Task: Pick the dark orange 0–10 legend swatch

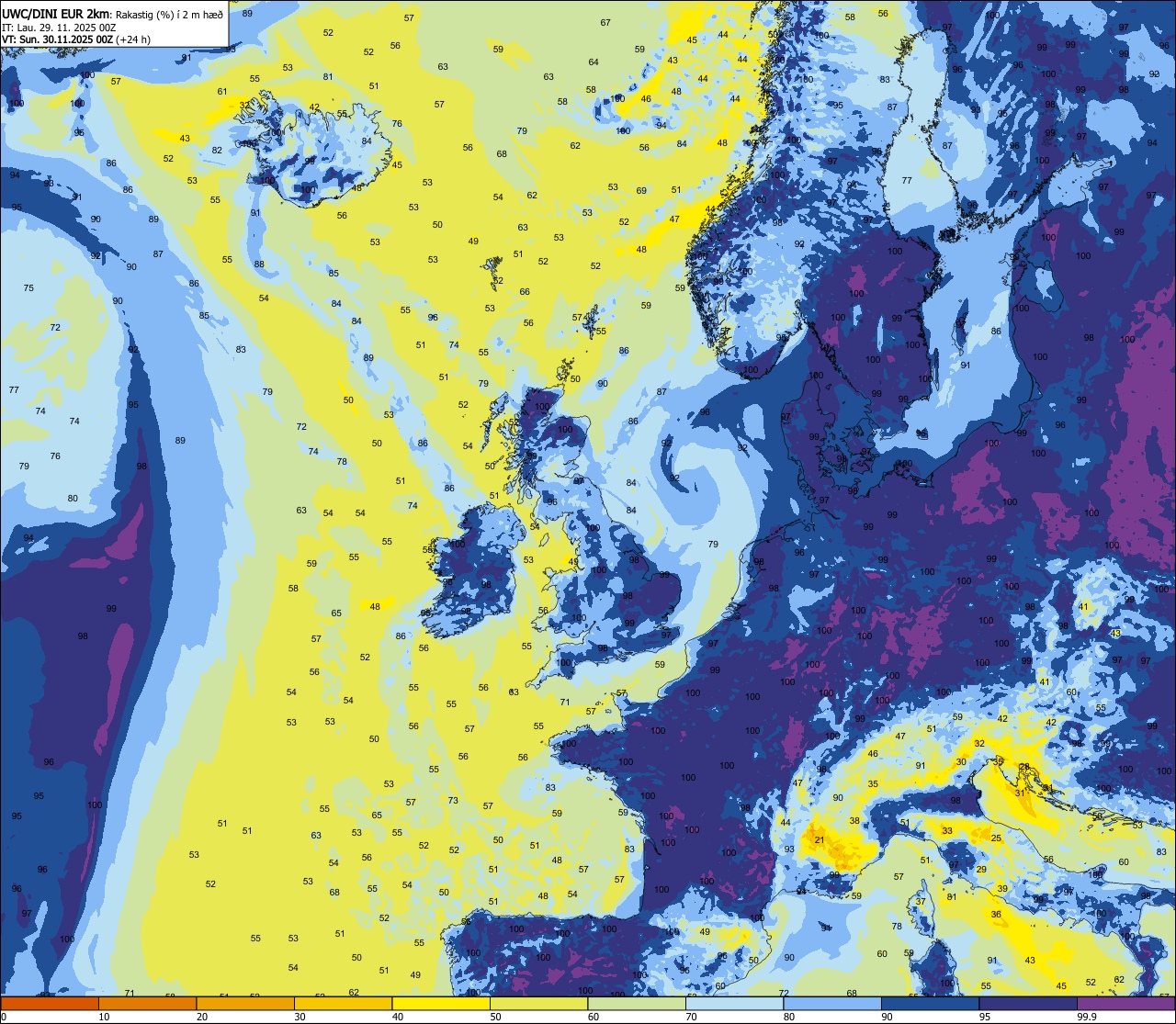Action: 50,1003
